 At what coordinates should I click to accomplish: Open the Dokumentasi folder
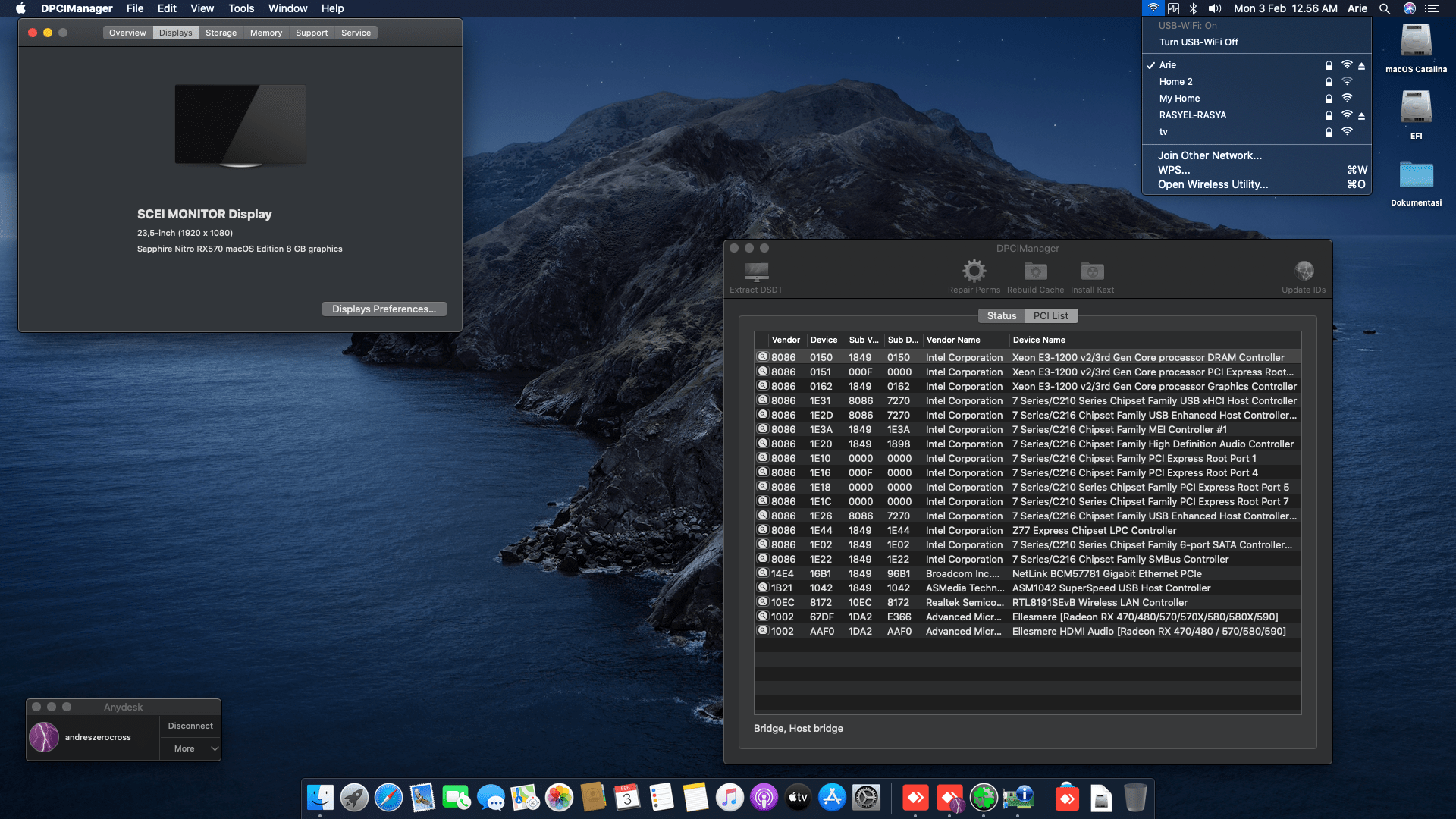[x=1415, y=175]
